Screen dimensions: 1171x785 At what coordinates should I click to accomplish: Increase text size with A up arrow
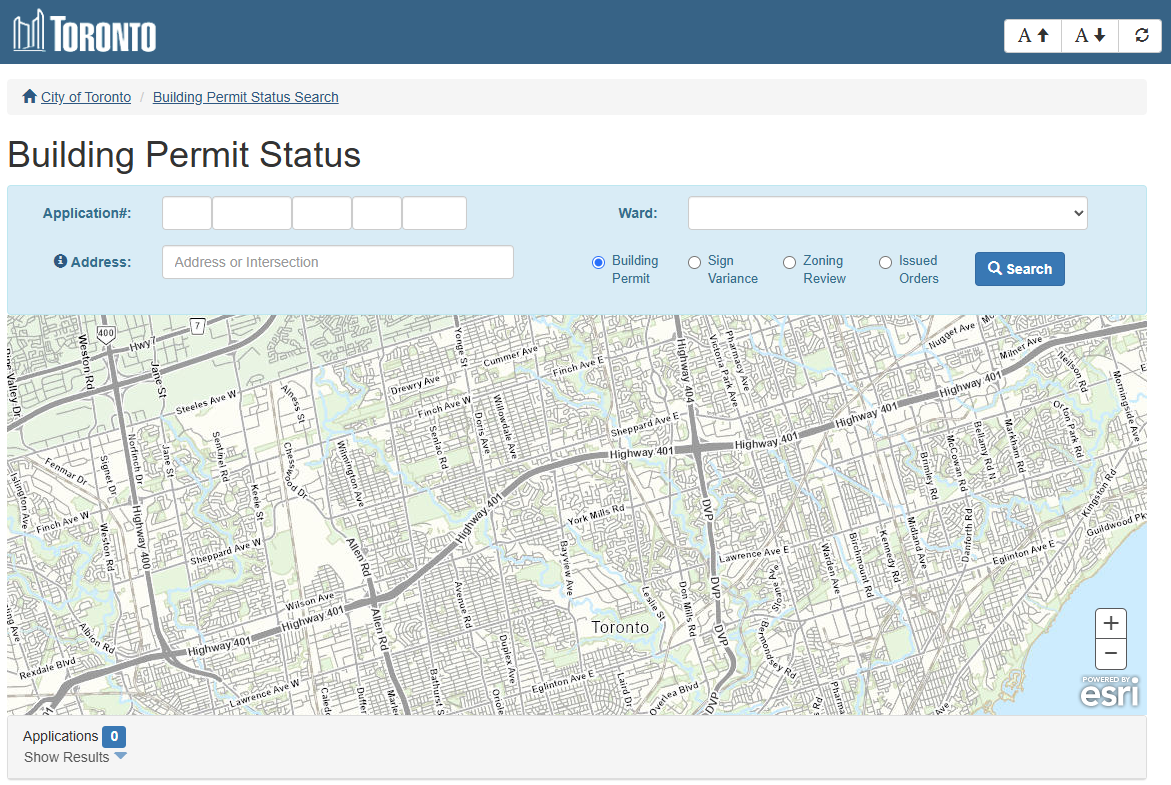(x=1033, y=35)
